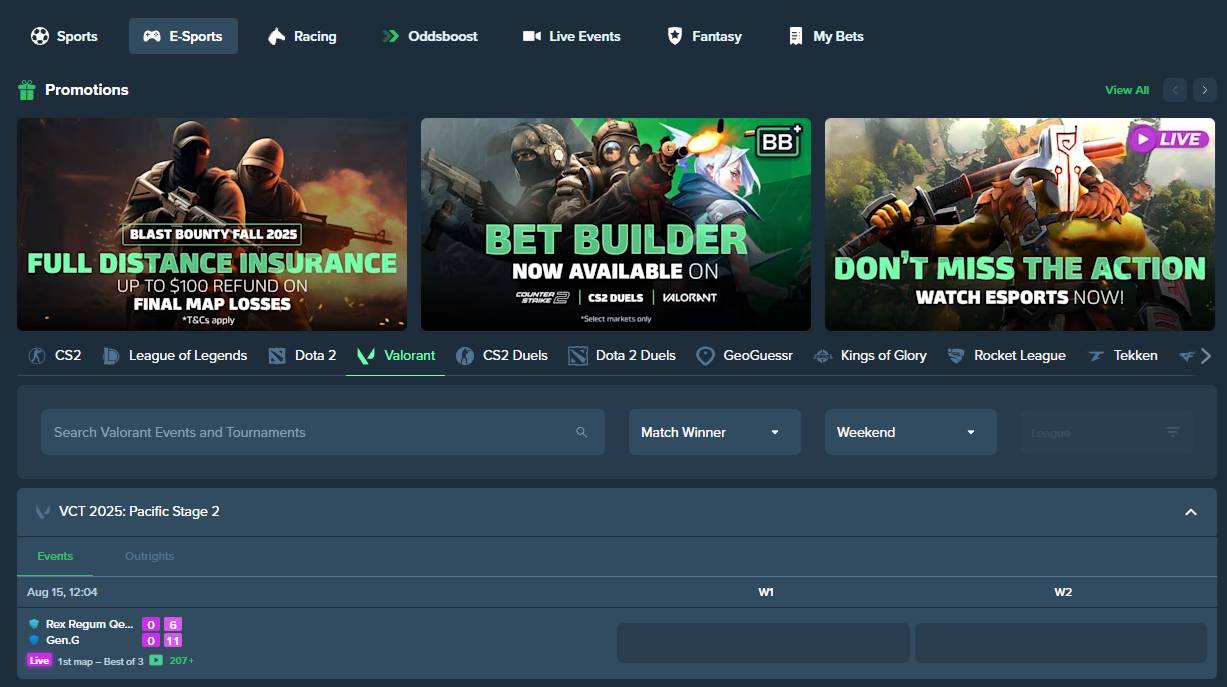
Task: Select the Valorant game tab
Action: tap(396, 355)
